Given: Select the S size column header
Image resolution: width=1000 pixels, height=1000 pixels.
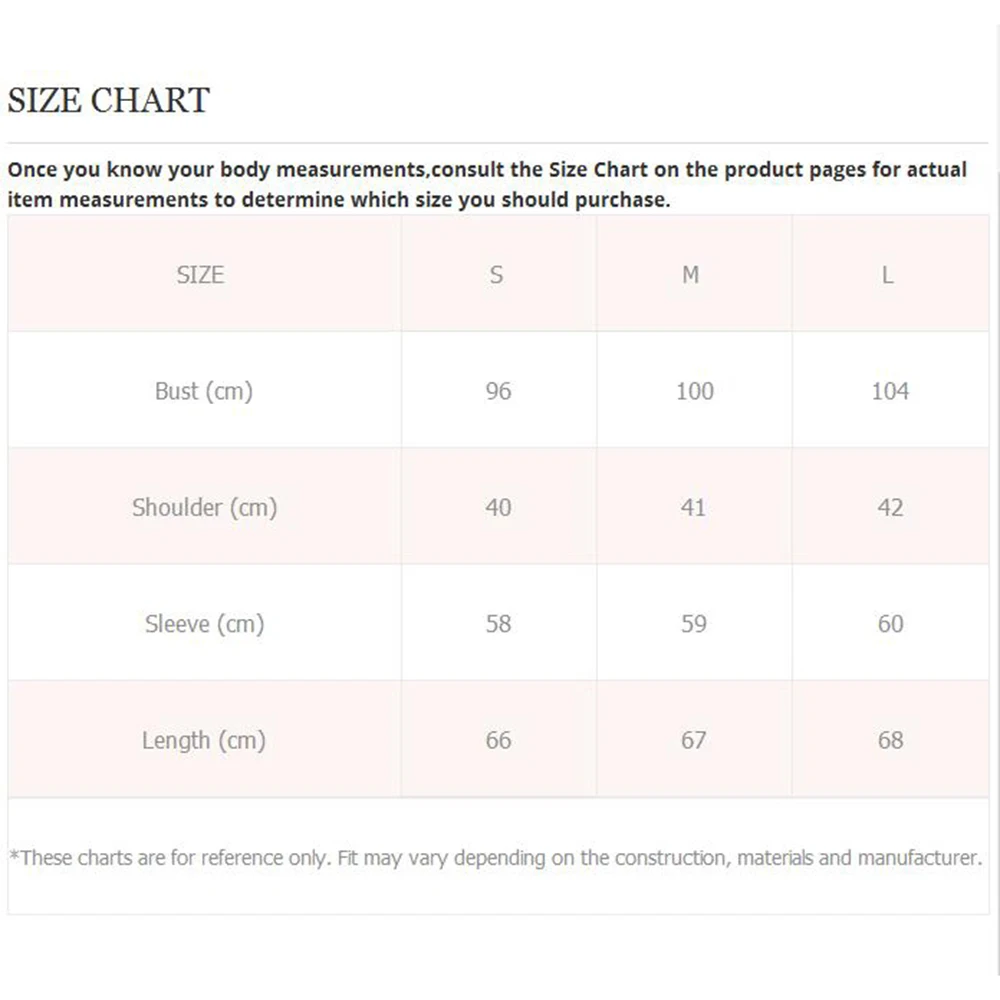Looking at the screenshot, I should pos(497,275).
